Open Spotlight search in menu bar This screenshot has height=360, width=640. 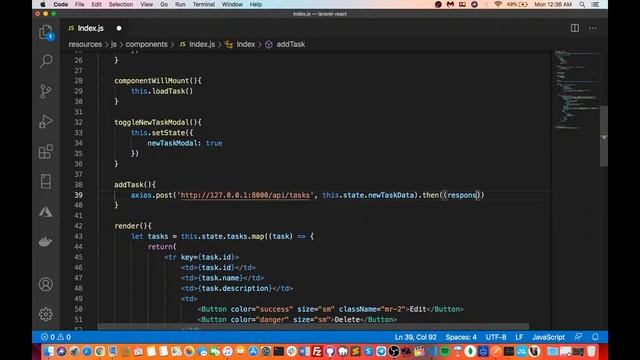coord(582,4)
